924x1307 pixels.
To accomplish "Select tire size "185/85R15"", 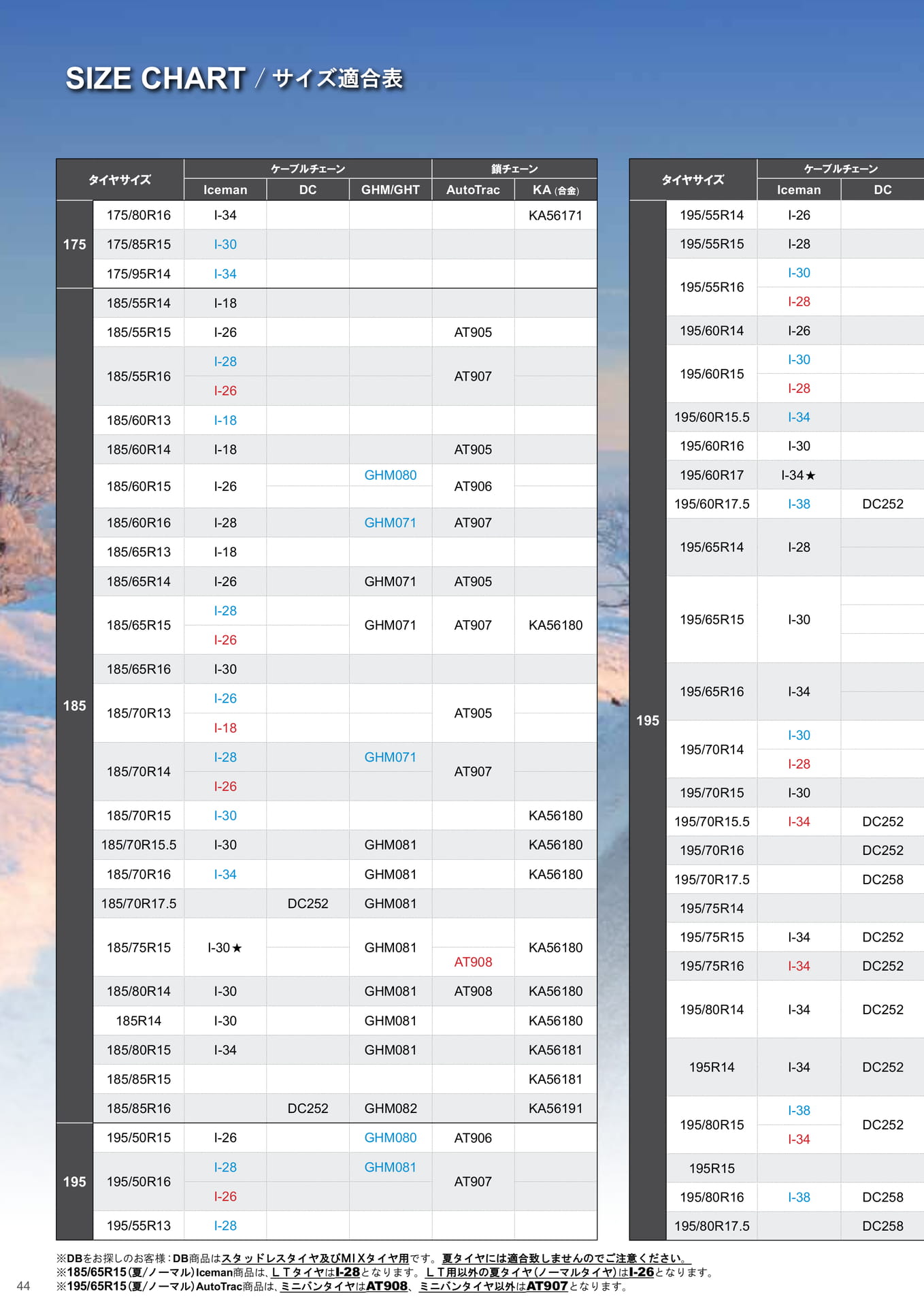I will pos(139,1079).
